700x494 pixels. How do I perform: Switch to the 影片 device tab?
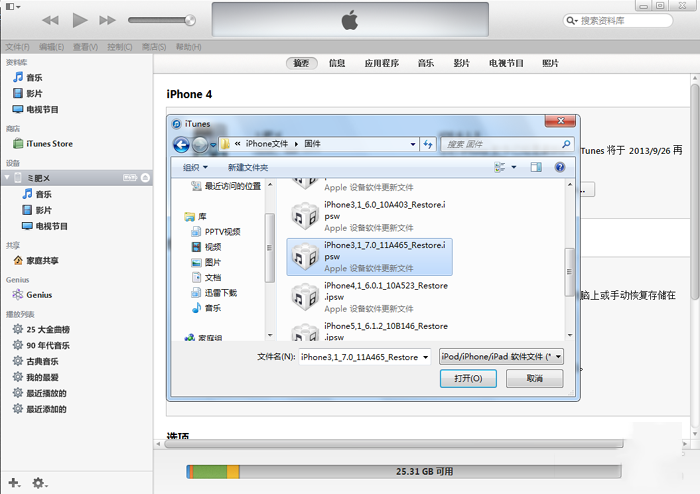coord(462,63)
